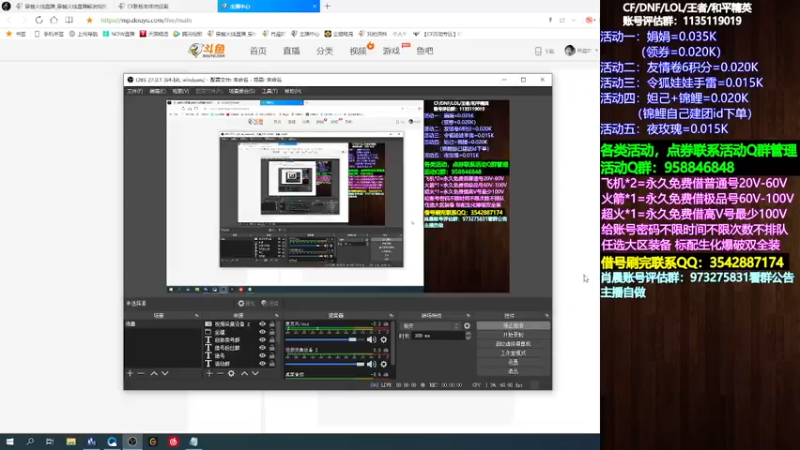
Task: Pop out the Controls dock with its header icon
Action: point(546,315)
